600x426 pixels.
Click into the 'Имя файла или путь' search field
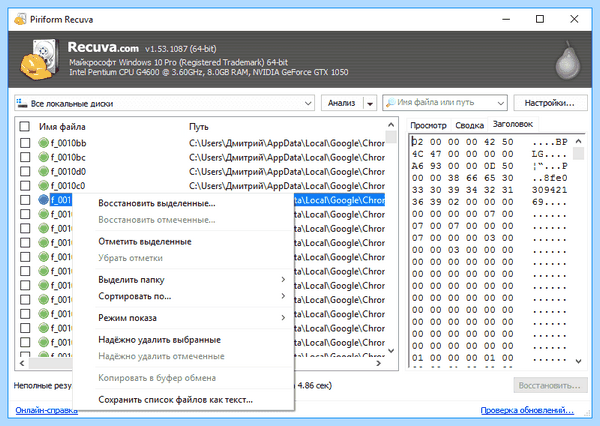pyautogui.click(x=444, y=103)
